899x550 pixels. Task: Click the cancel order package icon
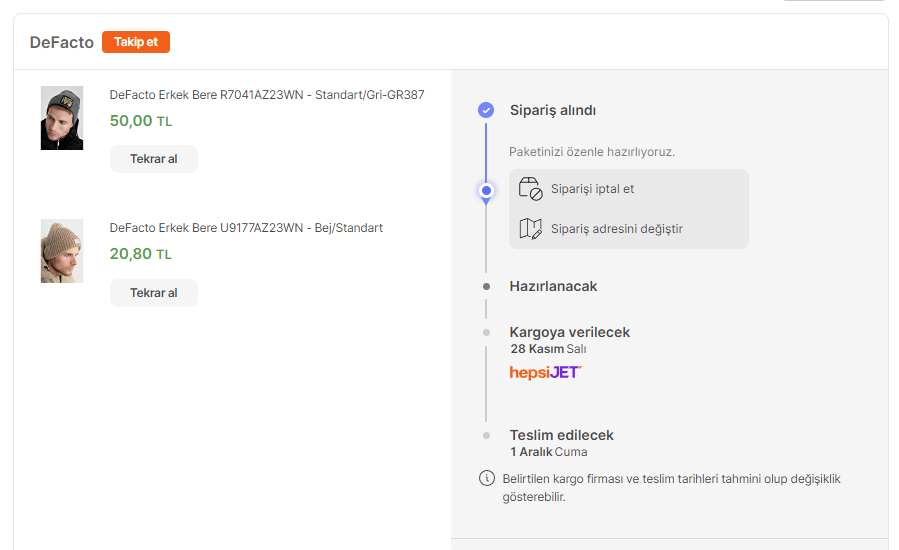tap(530, 189)
